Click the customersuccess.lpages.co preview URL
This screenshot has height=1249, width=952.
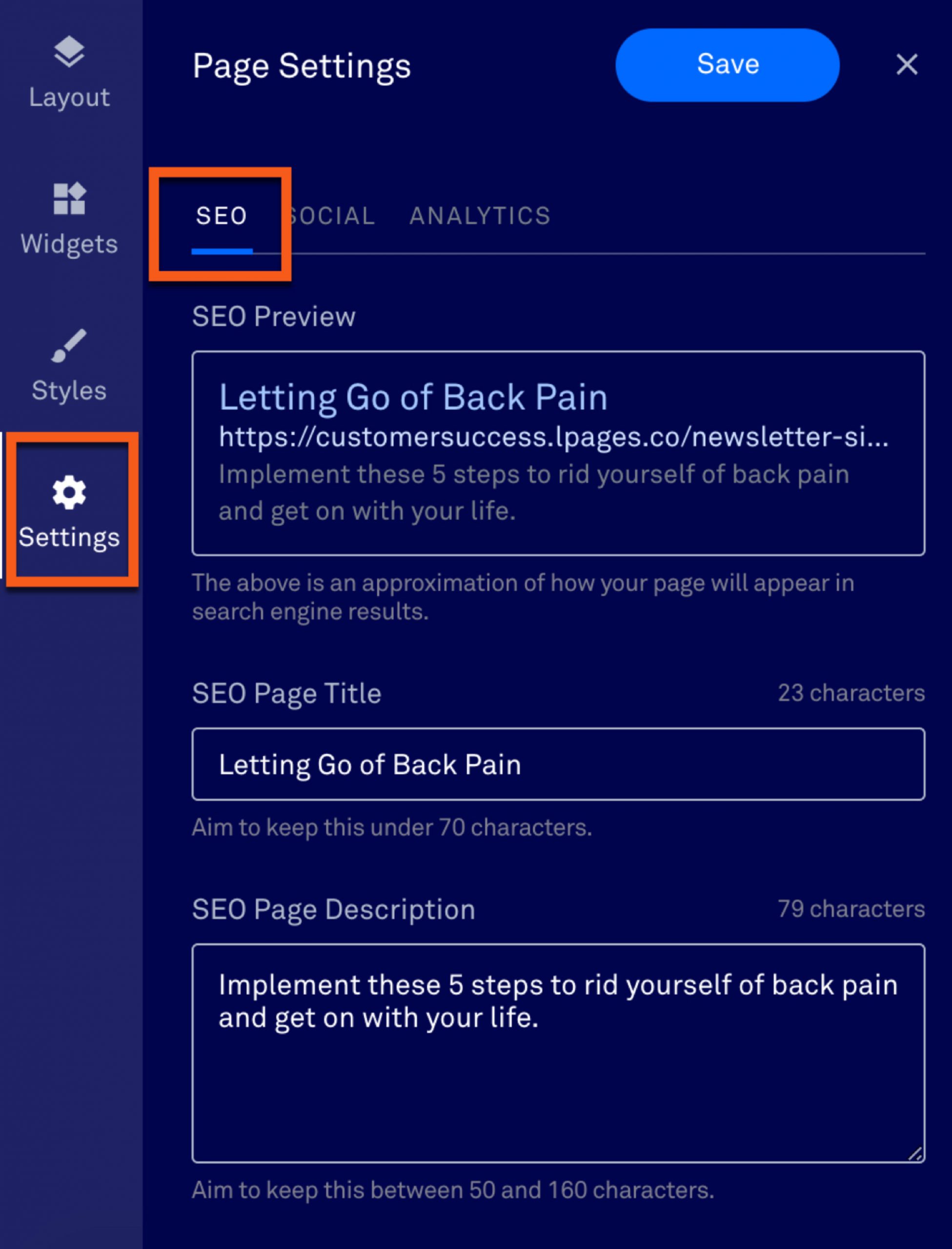point(554,437)
